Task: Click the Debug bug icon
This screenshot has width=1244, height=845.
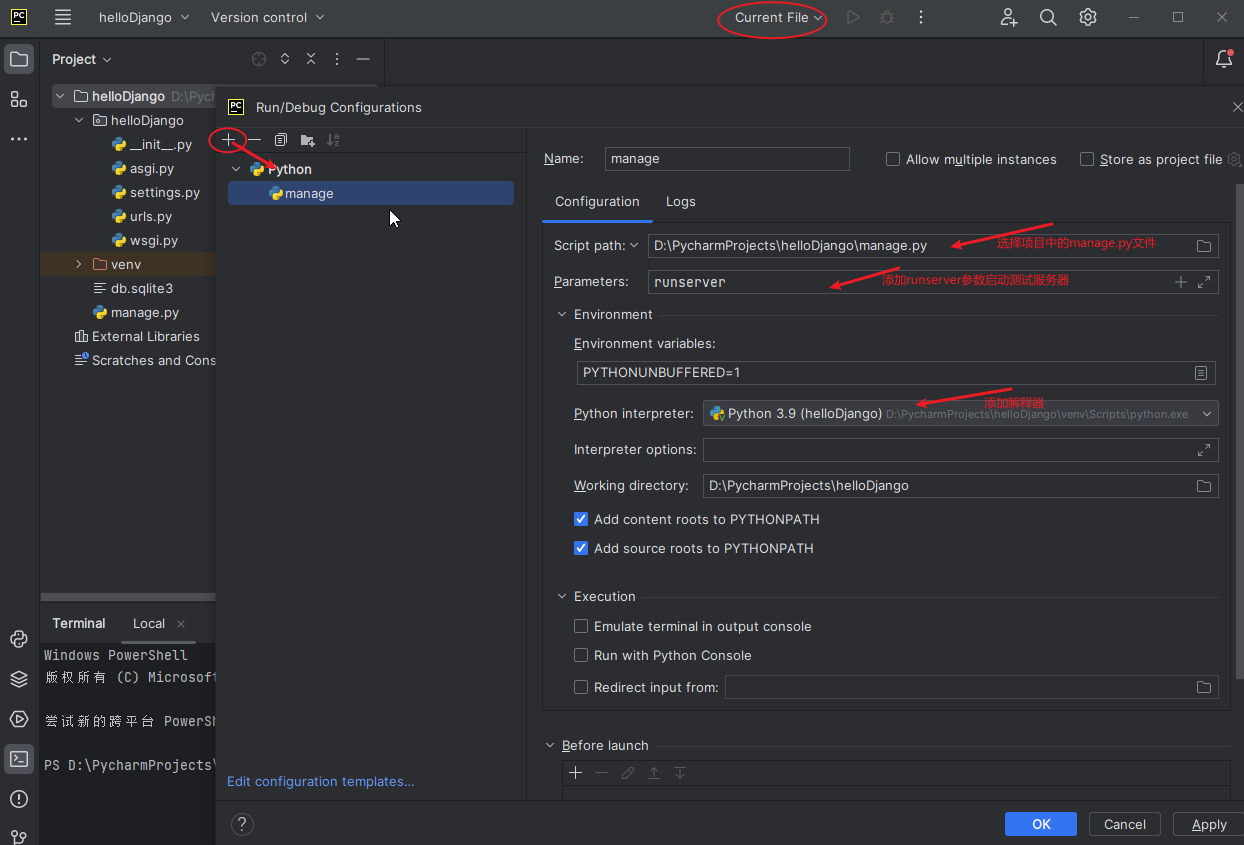Action: coord(886,17)
